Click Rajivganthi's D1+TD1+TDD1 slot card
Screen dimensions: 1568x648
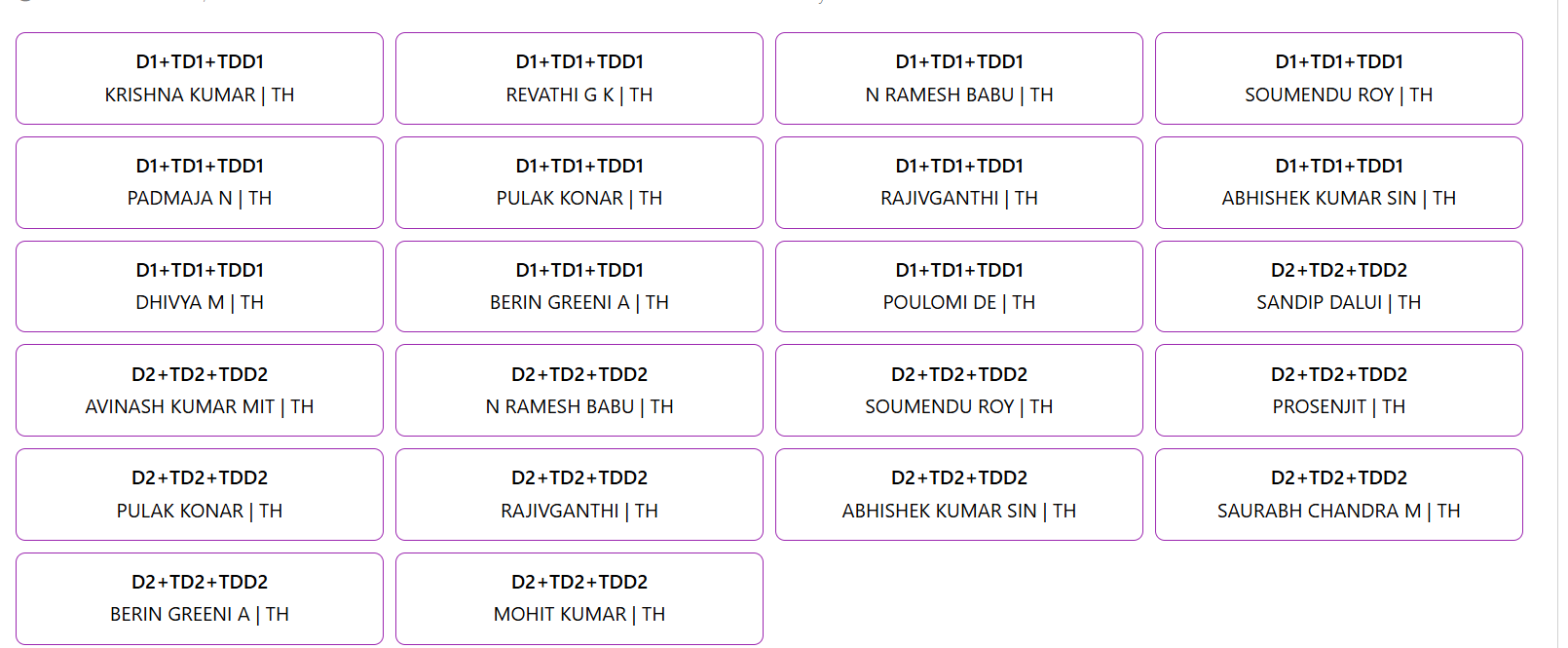coord(959,183)
